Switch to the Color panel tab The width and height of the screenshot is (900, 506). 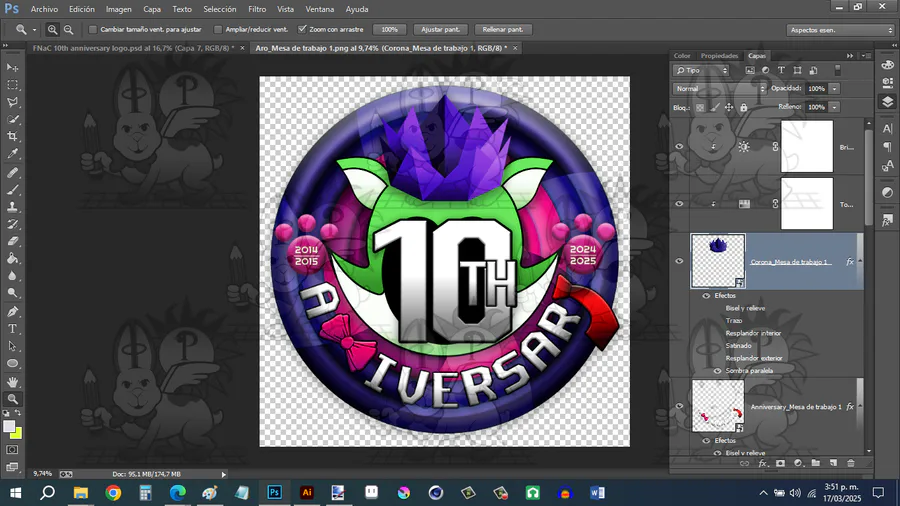click(x=682, y=56)
